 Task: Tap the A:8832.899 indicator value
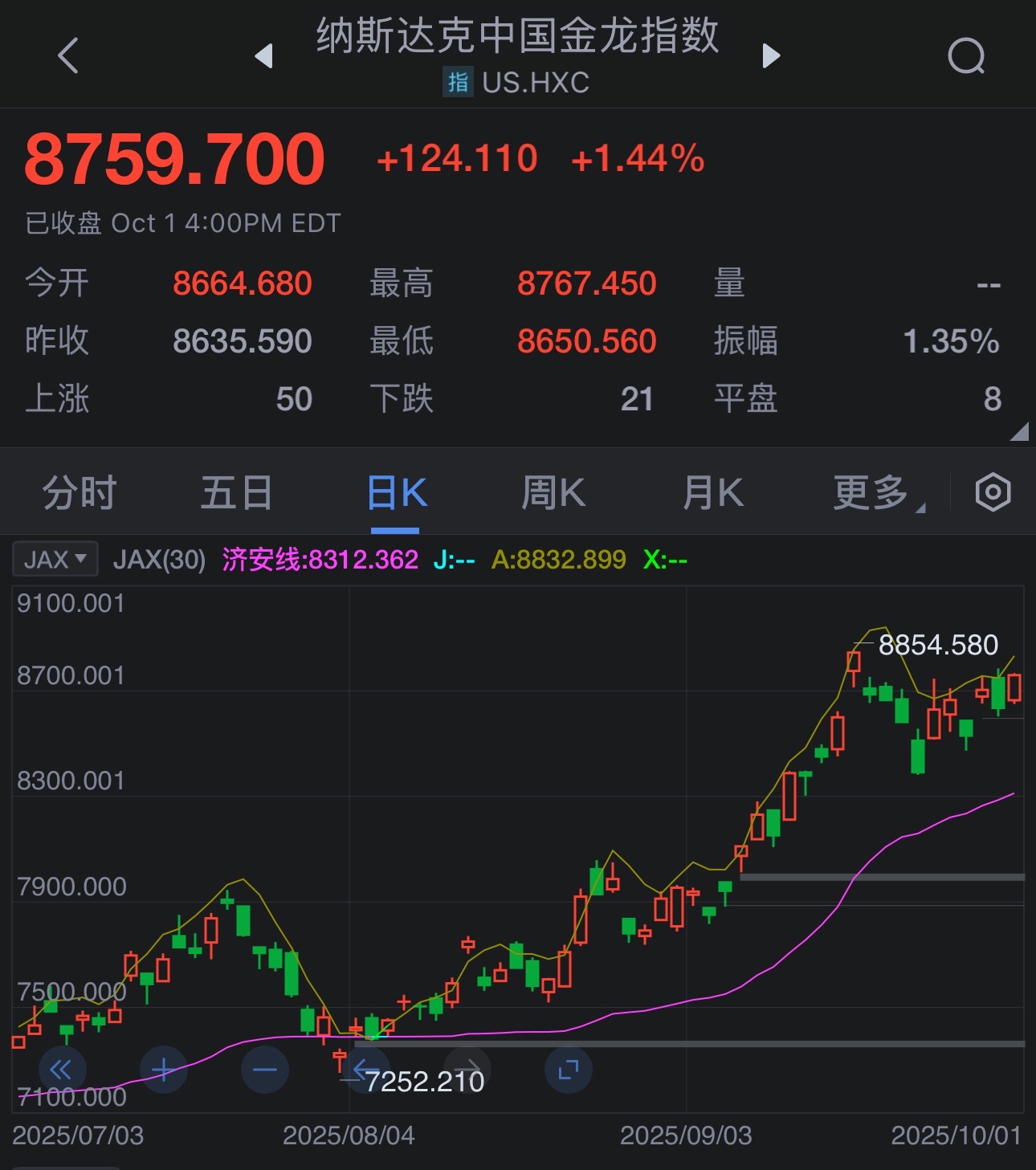pyautogui.click(x=559, y=559)
